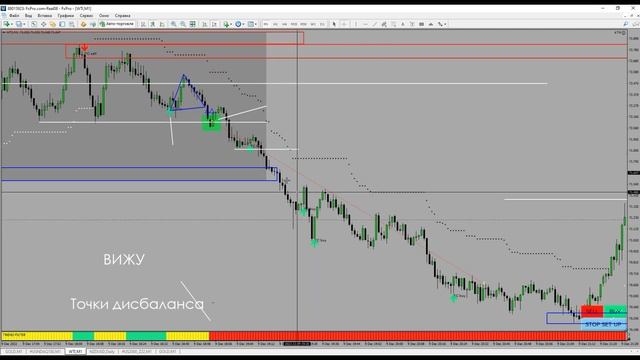Image resolution: width=640 pixels, height=360 pixels.
Task: Select the M1 timeframe button
Action: click(266, 24)
